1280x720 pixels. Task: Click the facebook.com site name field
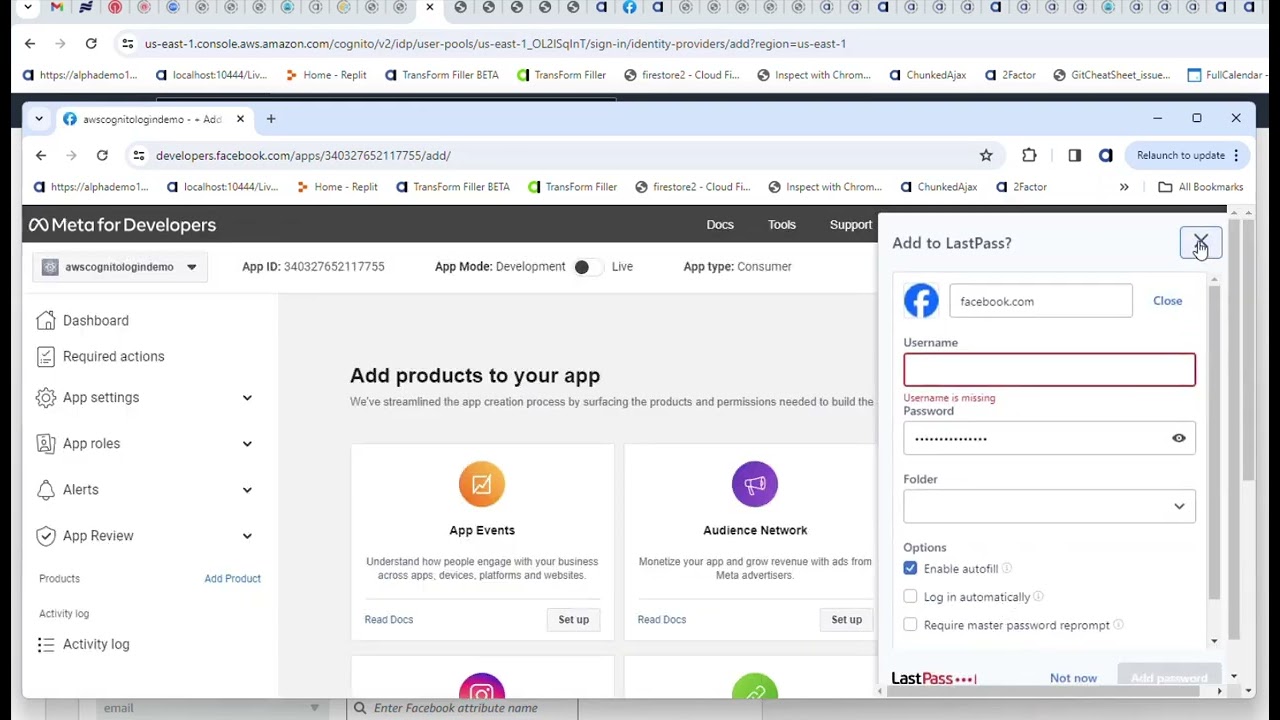[1041, 301]
